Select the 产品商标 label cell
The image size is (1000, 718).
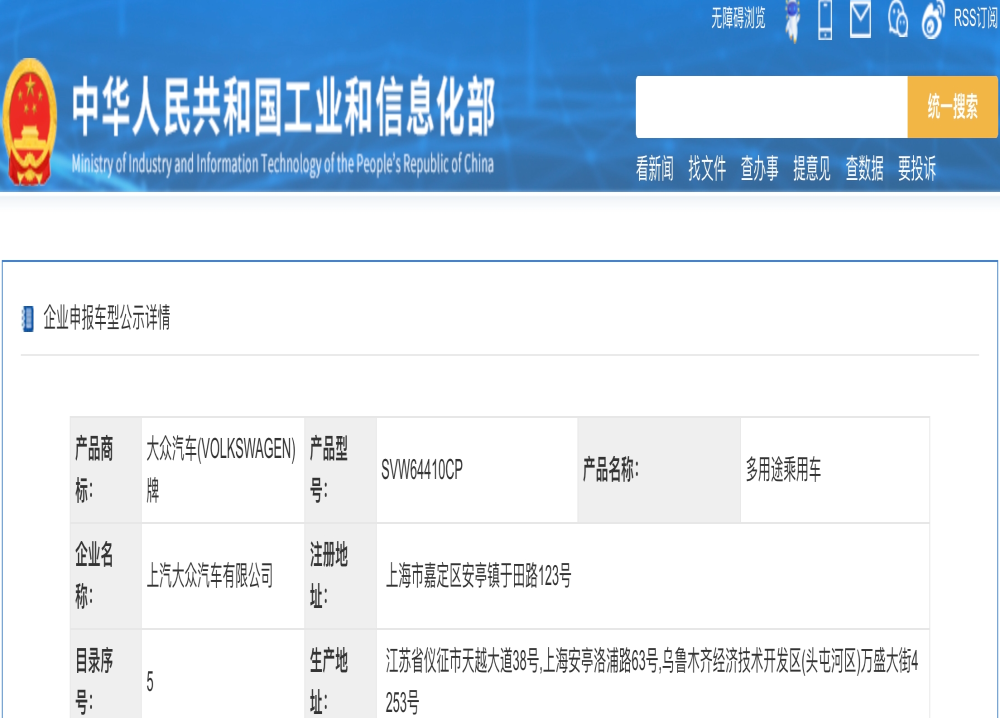click(x=106, y=470)
